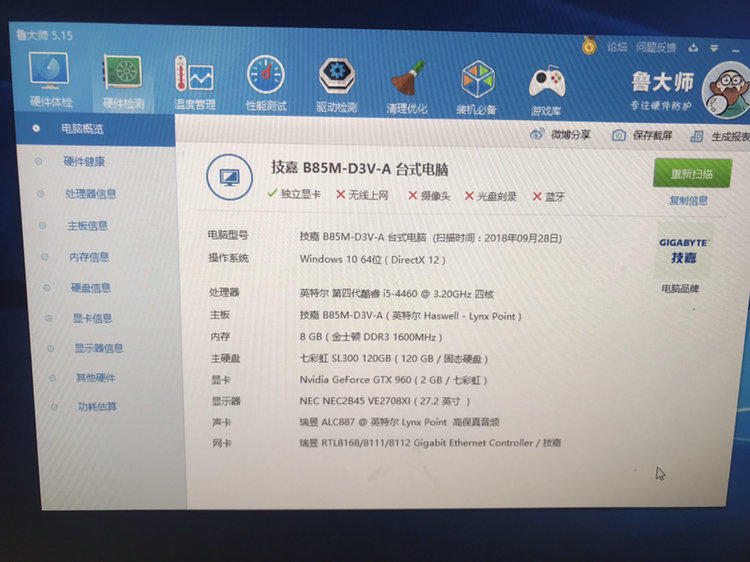Click monitor value NEC NEC2B45 VE2708XI
This screenshot has height=562, width=750.
[x=385, y=401]
